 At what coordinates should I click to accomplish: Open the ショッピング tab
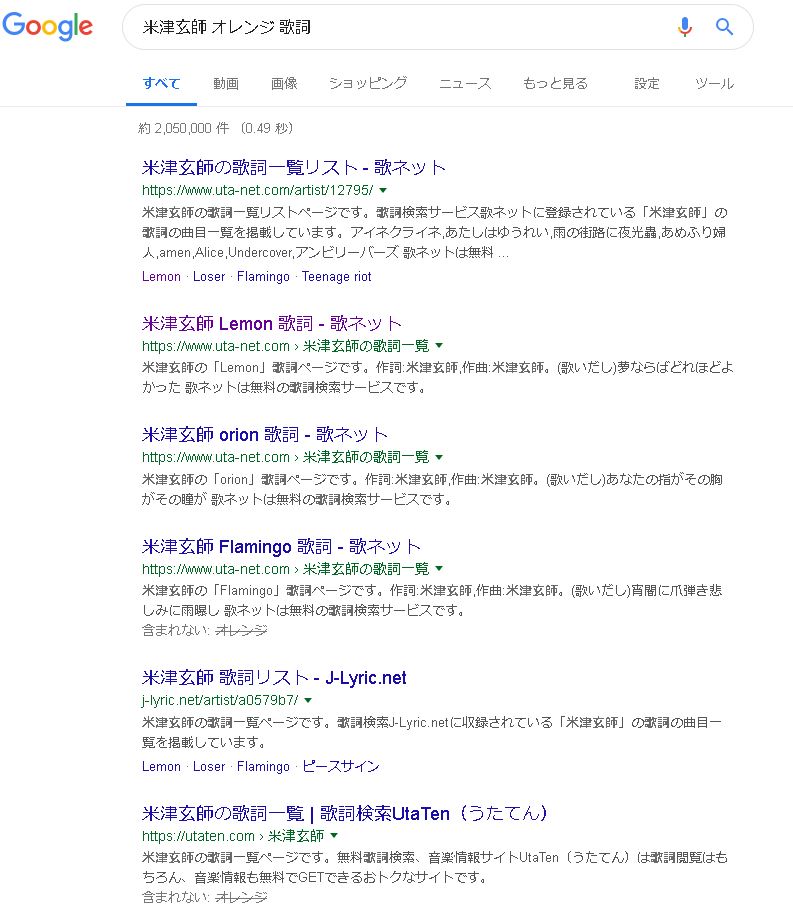(368, 83)
